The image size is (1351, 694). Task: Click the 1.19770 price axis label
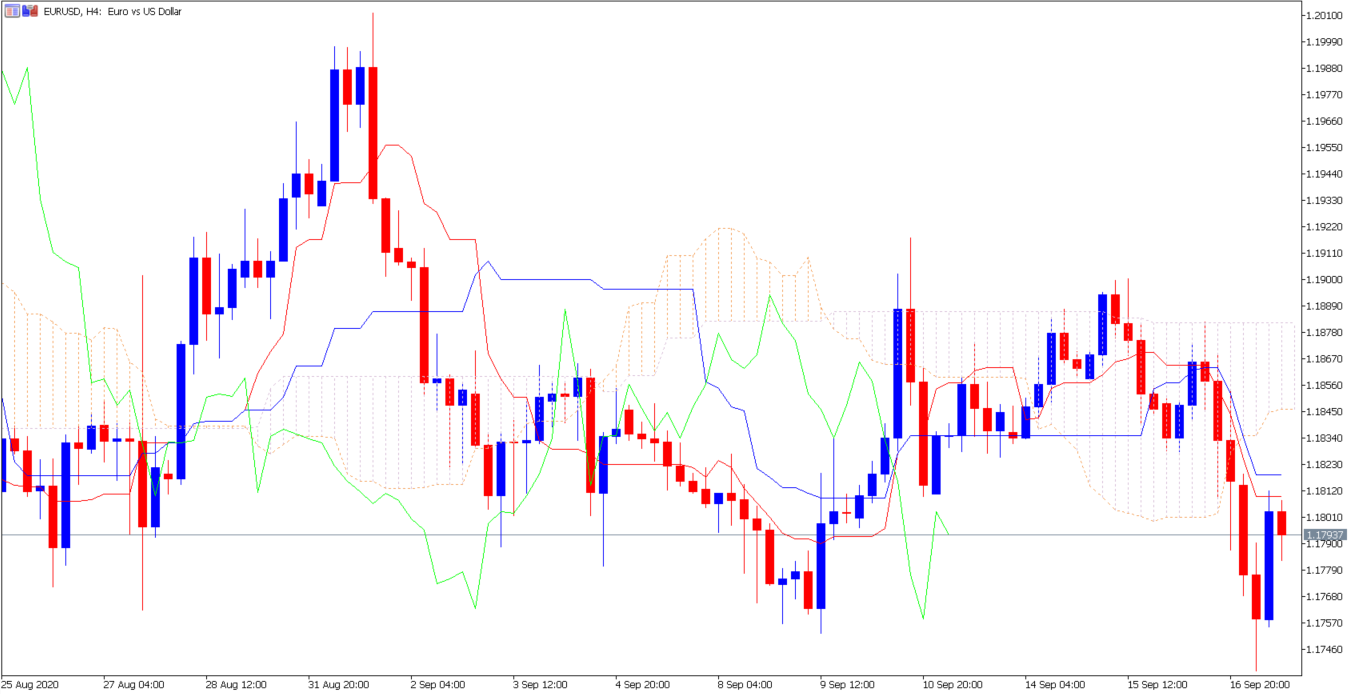pyautogui.click(x=1325, y=95)
